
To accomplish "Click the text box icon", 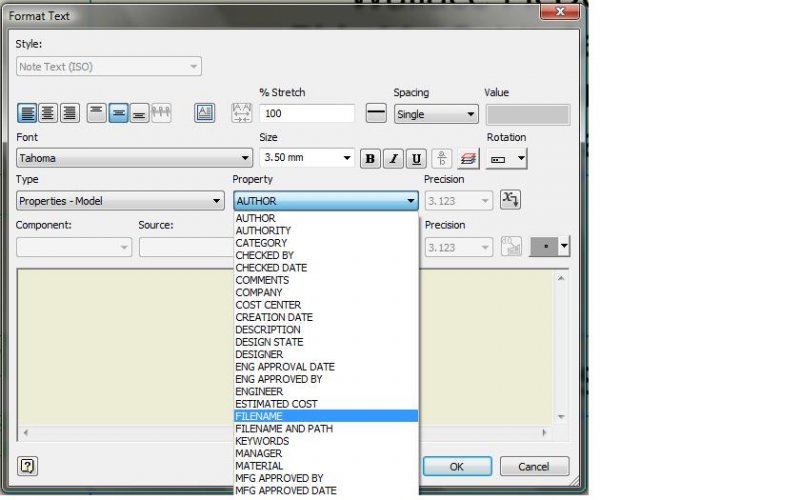I will 205,113.
